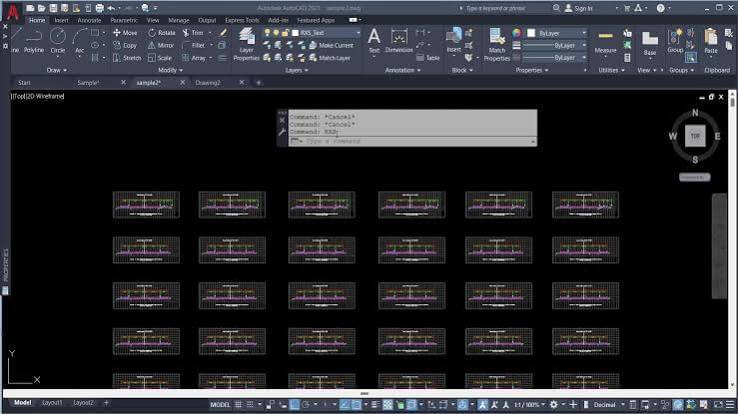Click Match Layer button
Image resolution: width=738 pixels, height=414 pixels.
pos(329,58)
